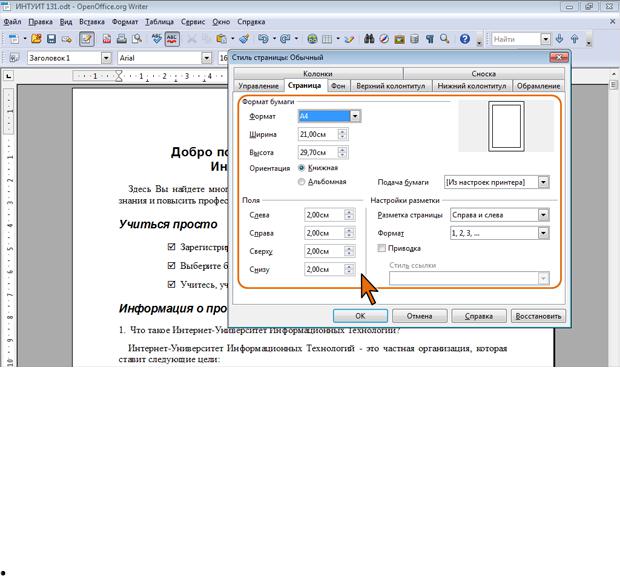Switch to the Колонки tab

pos(318,74)
